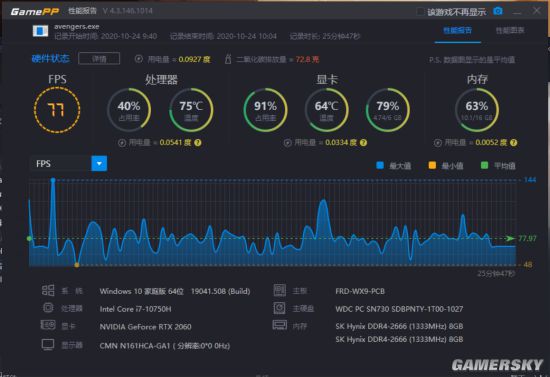Screen dimensions: 550x377
Task: Click the CO2 emission bottle icon
Action: (228, 59)
